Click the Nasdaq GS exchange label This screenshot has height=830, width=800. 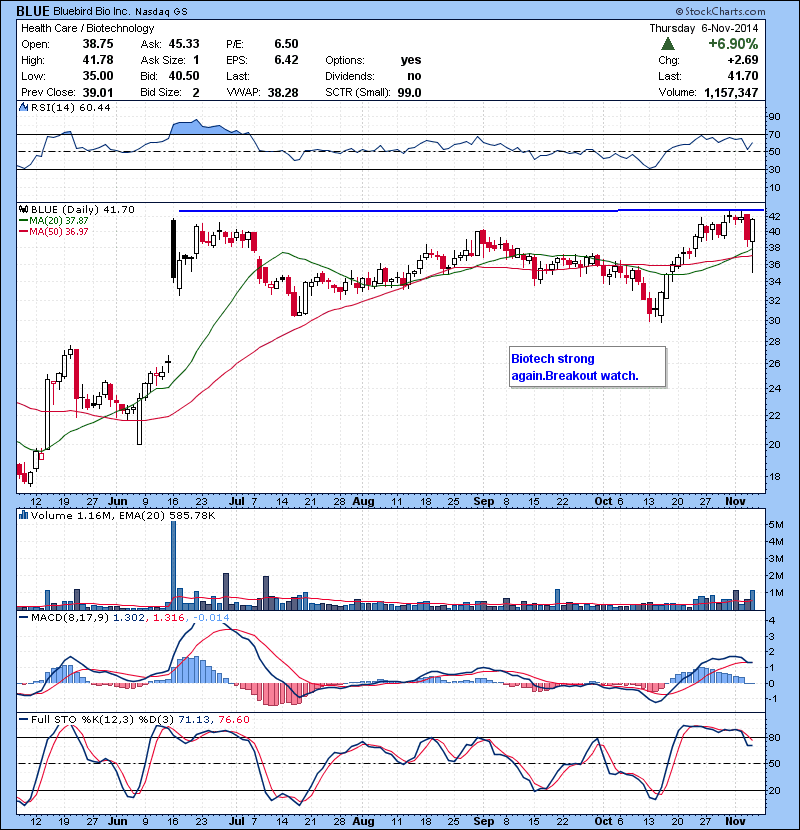pos(161,12)
